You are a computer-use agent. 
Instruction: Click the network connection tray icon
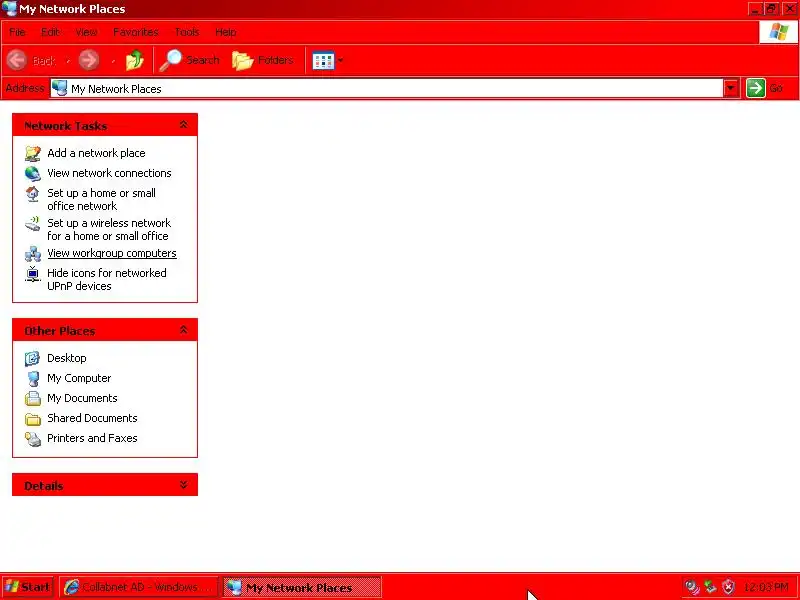coord(710,587)
